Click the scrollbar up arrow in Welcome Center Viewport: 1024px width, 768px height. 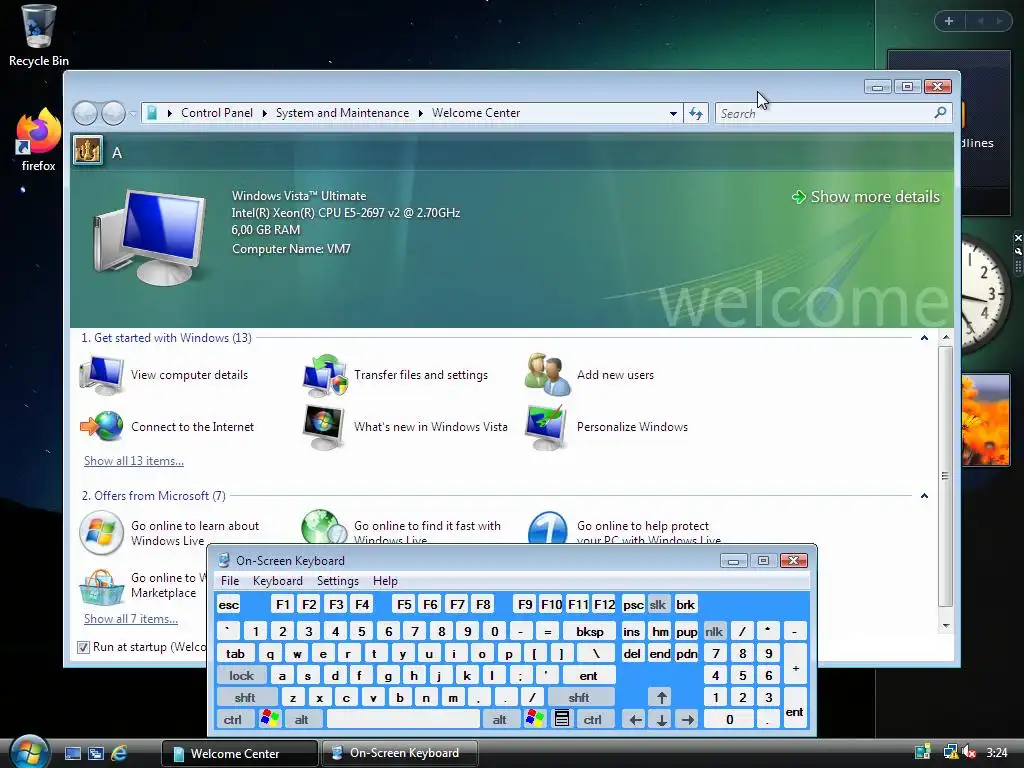click(x=945, y=338)
